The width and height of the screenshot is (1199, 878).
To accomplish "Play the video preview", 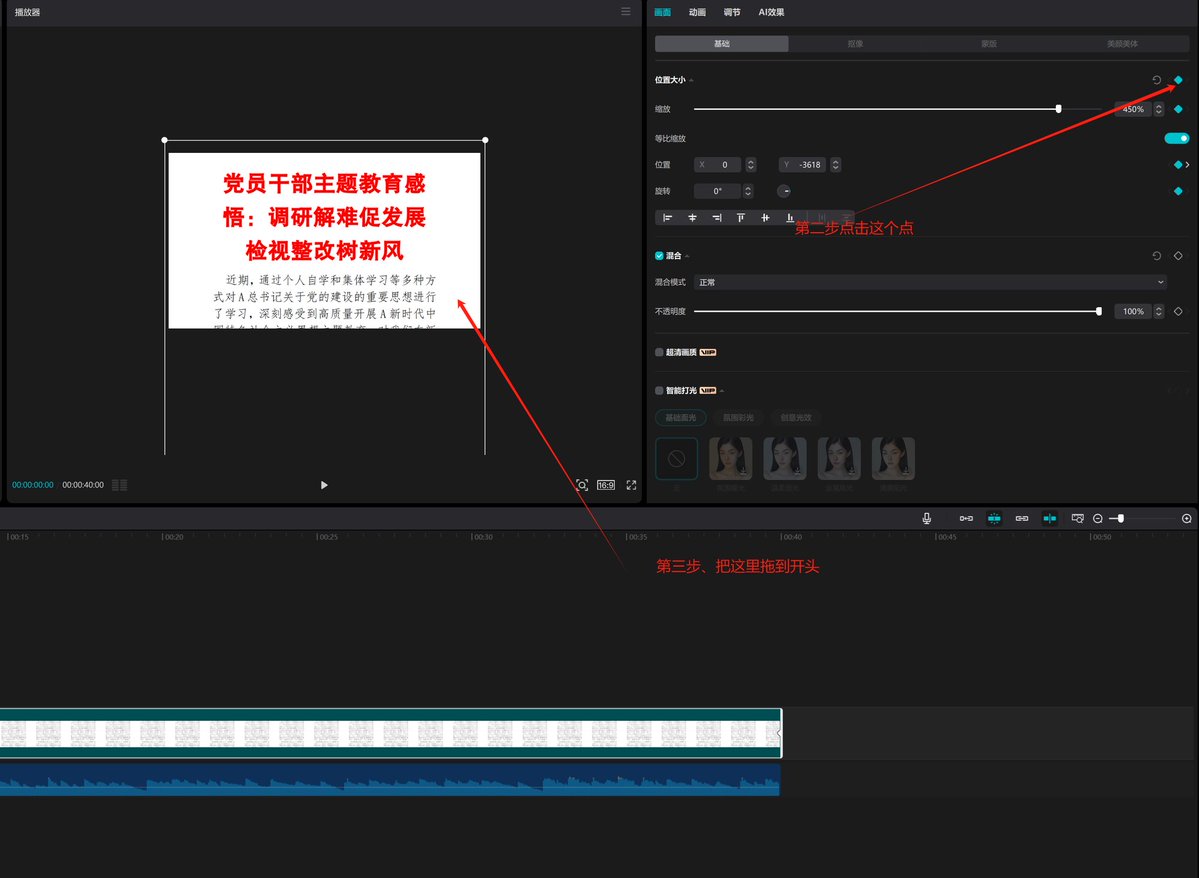I will [x=324, y=485].
